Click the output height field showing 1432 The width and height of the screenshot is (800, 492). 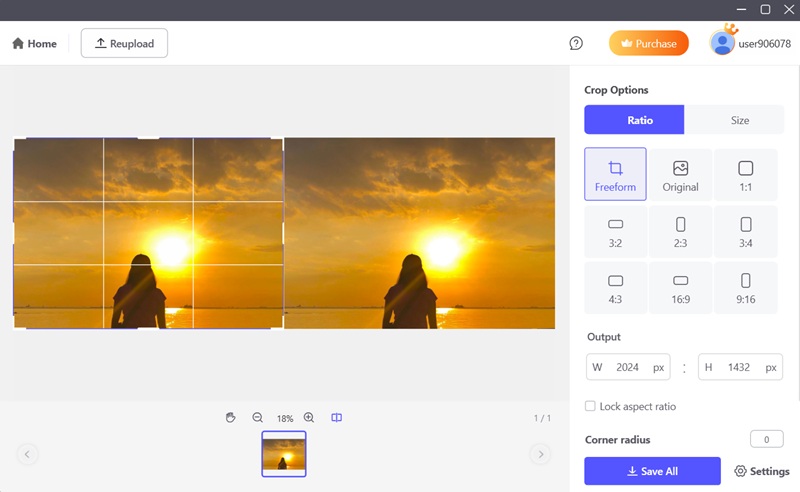coord(740,367)
